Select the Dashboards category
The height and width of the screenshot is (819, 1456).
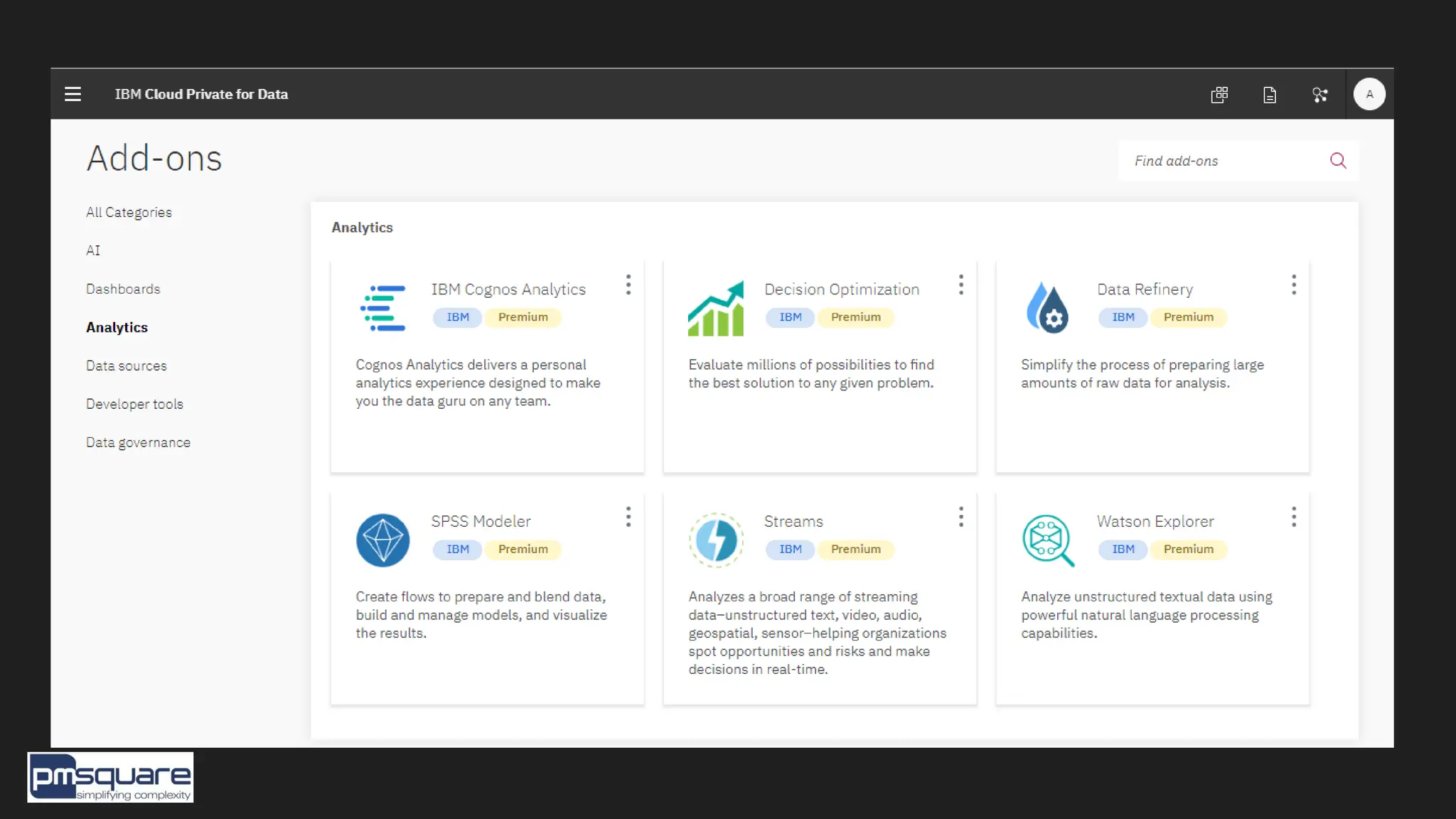123,289
